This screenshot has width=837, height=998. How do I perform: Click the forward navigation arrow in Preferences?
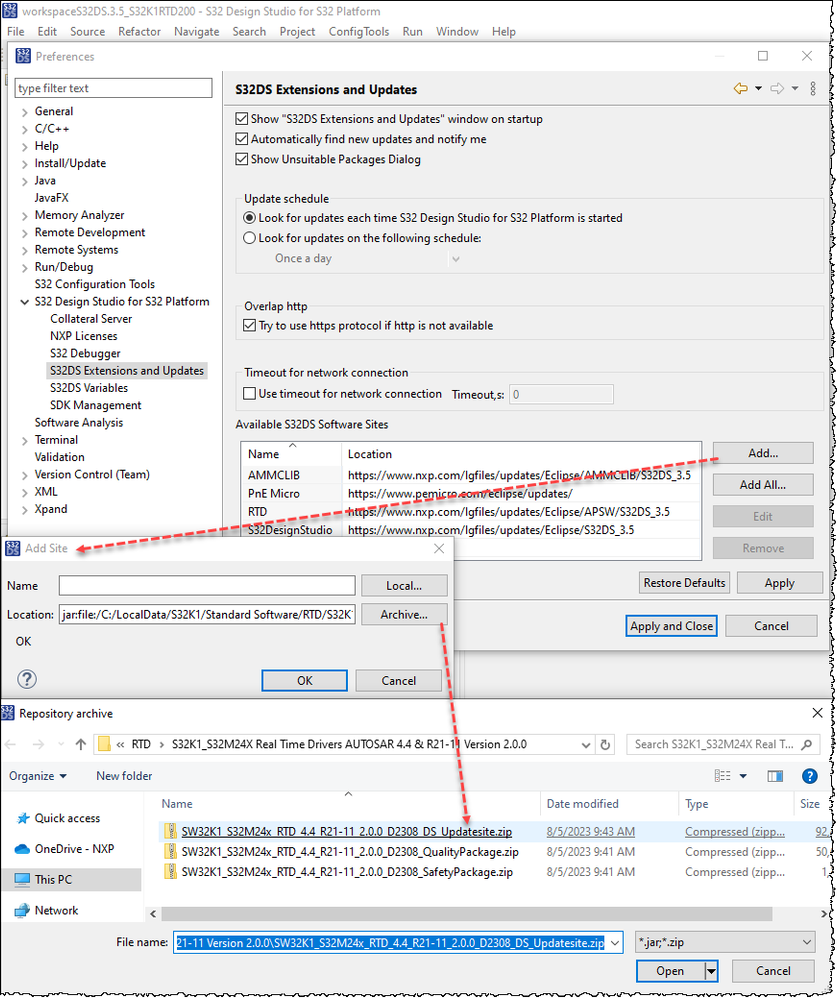click(775, 88)
